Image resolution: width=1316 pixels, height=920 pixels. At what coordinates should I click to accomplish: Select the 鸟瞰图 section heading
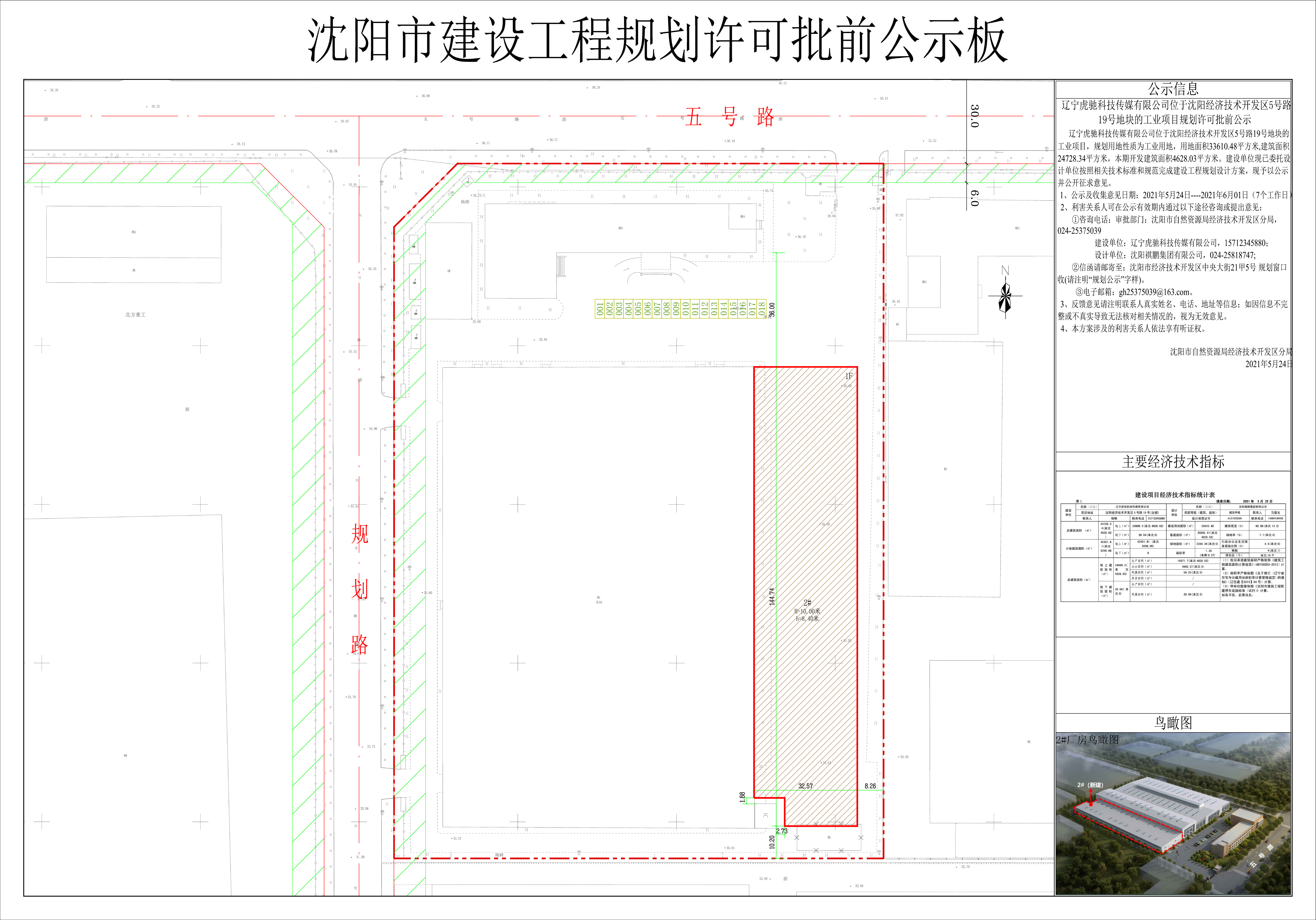click(1173, 723)
